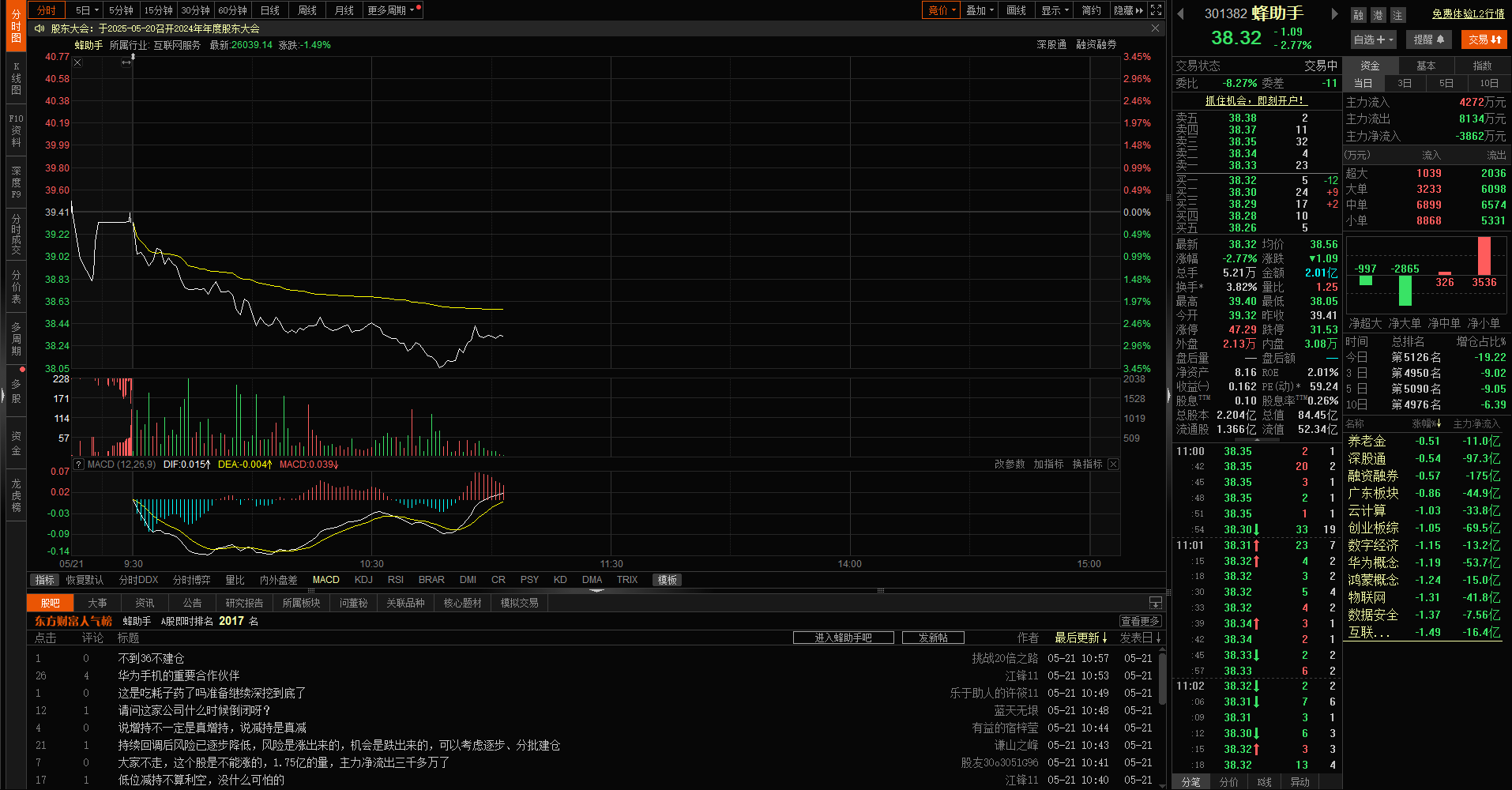Open 免费体验L2行情 link
1512x790 pixels.
pos(1468,14)
